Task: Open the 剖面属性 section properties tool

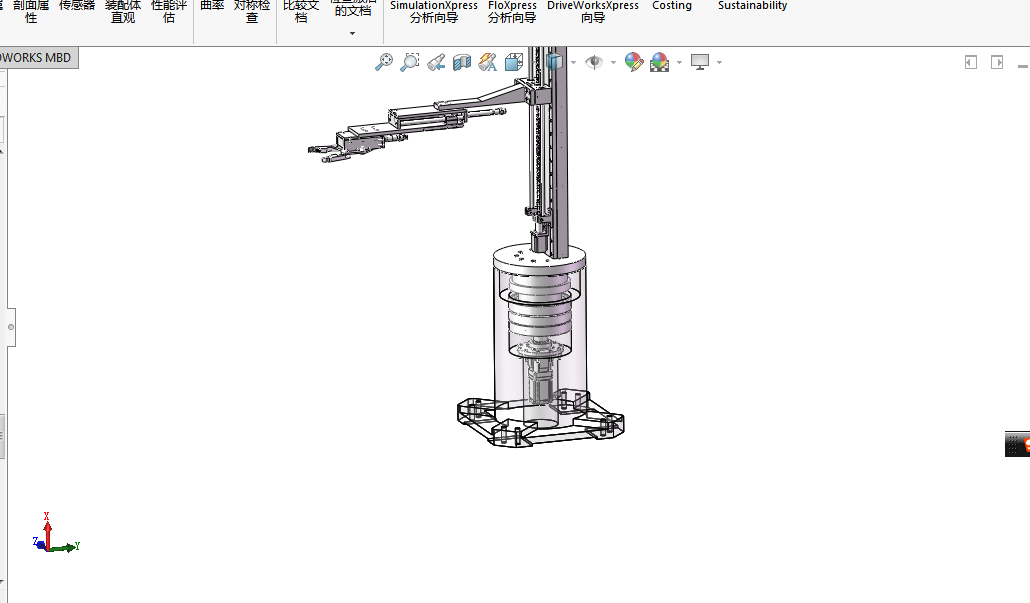Action: (x=31, y=12)
